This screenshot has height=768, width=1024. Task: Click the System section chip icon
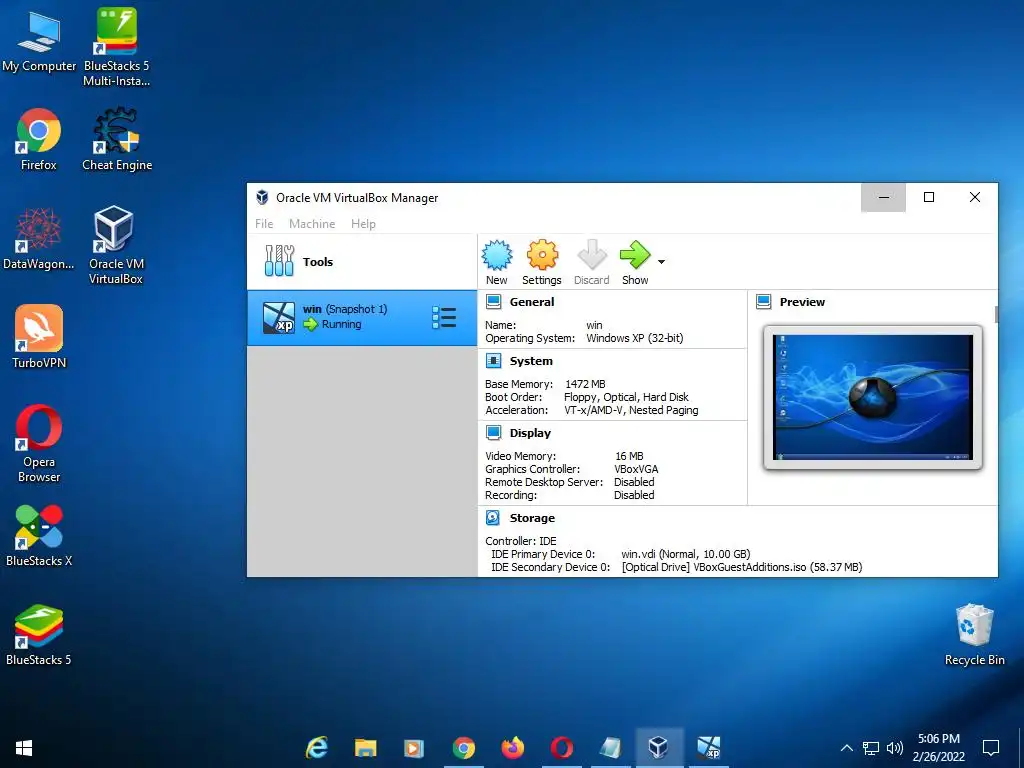(494, 360)
